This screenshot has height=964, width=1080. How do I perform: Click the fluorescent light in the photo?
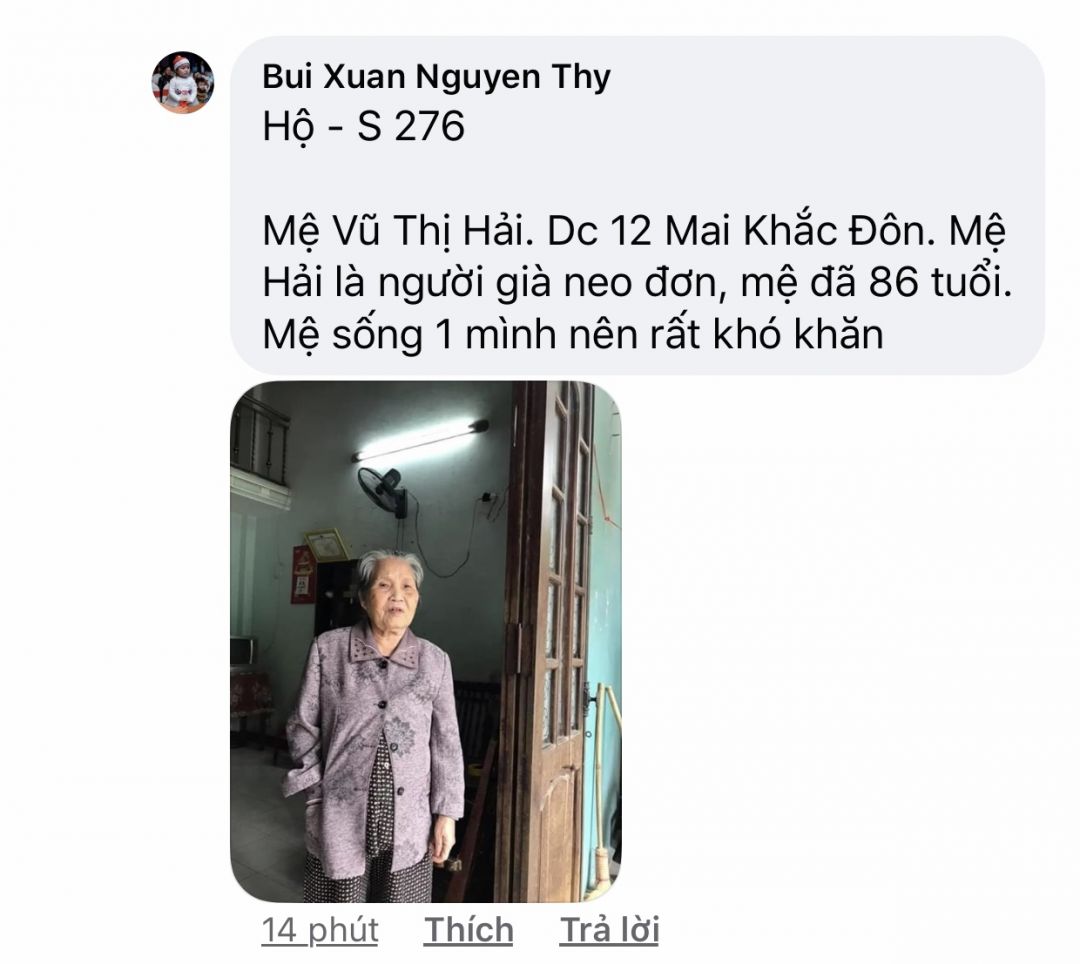[x=420, y=441]
